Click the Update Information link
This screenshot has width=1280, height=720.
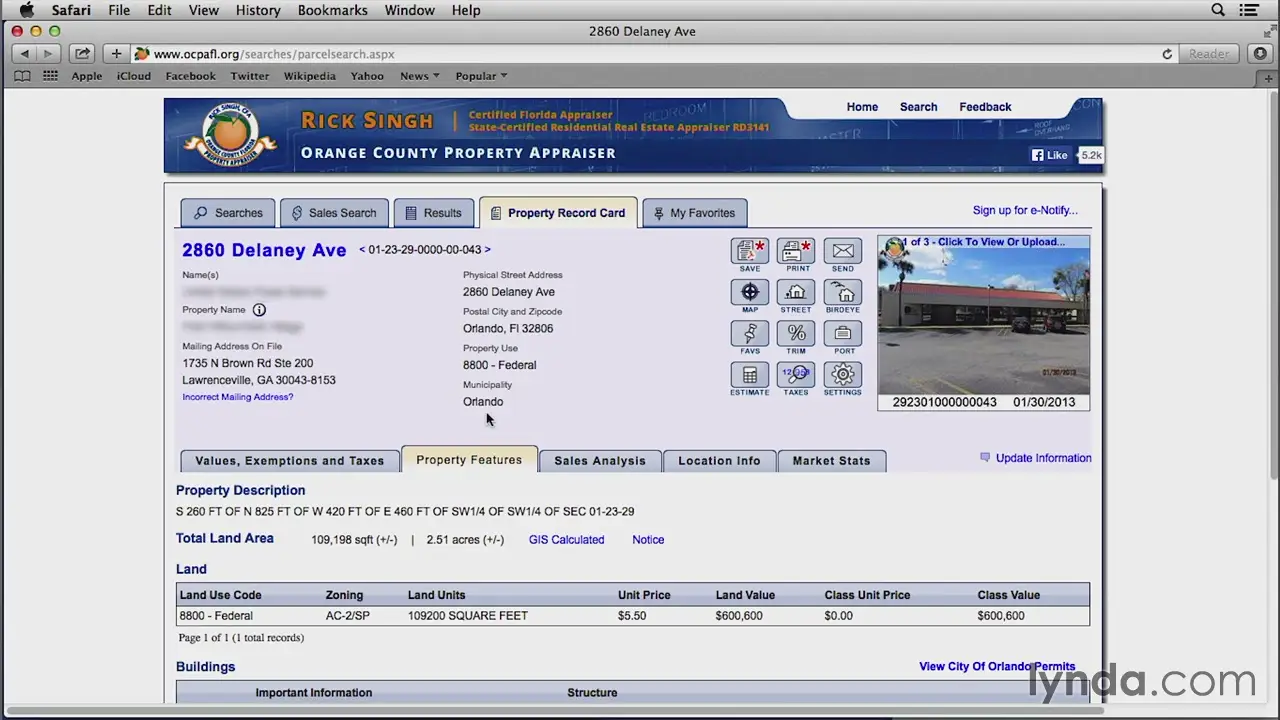pos(1043,458)
